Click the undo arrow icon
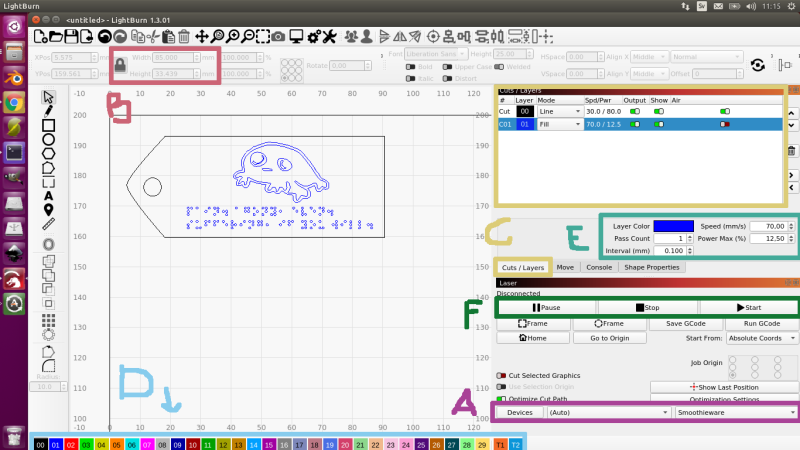This screenshot has height=450, width=800. point(105,37)
